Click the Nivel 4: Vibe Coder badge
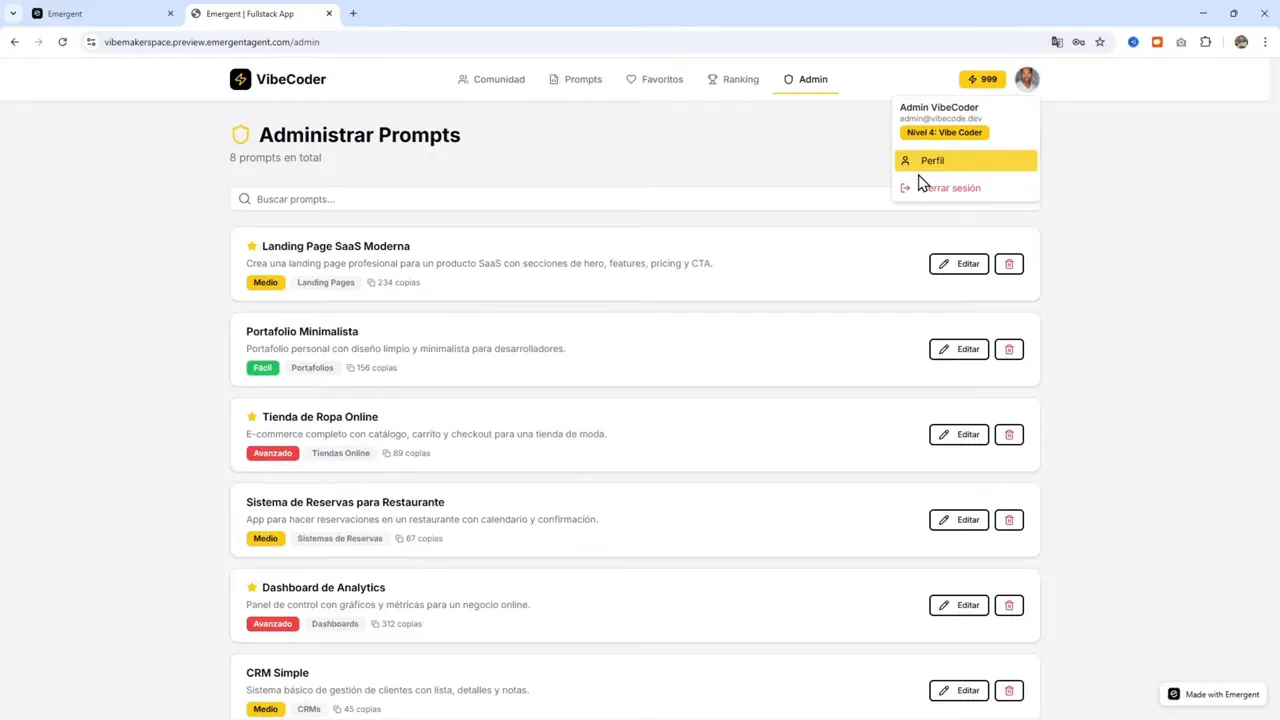This screenshot has height=720, width=1280. (944, 132)
